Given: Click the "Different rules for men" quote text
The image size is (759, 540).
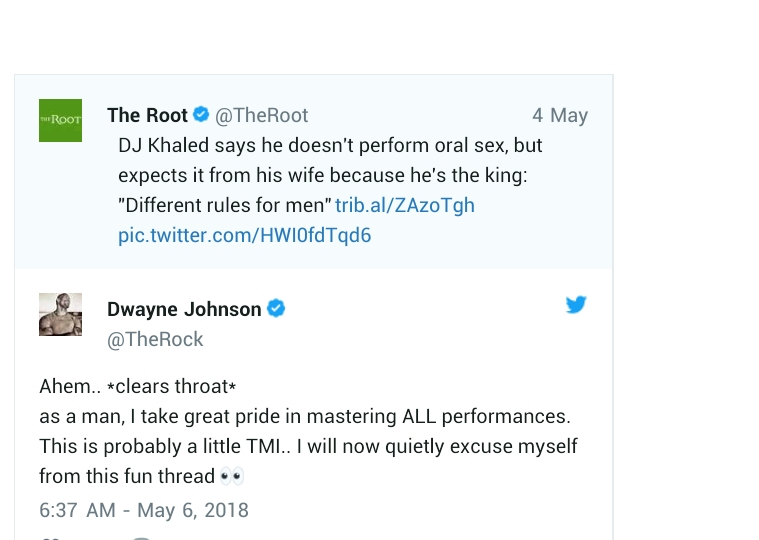Looking at the screenshot, I should coord(225,206).
